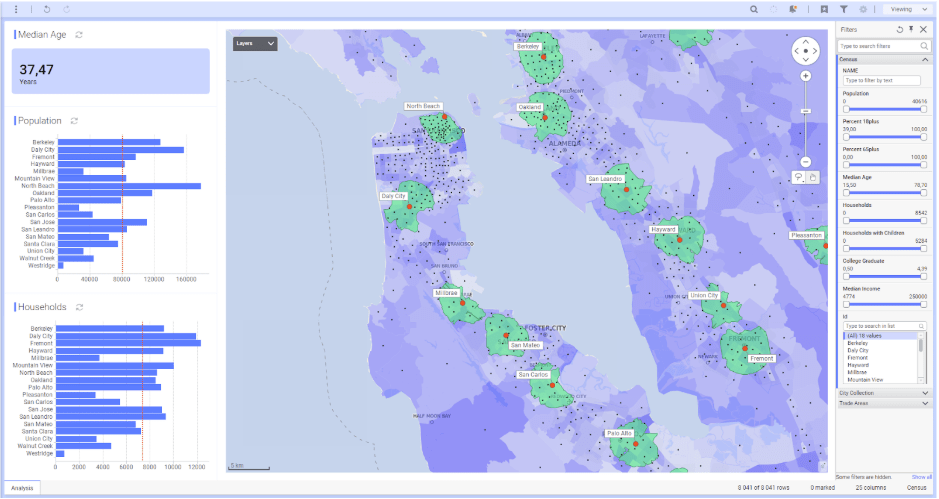The image size is (939, 499).
Task: Select Berkeley in the Id list filter
Action: (858, 343)
